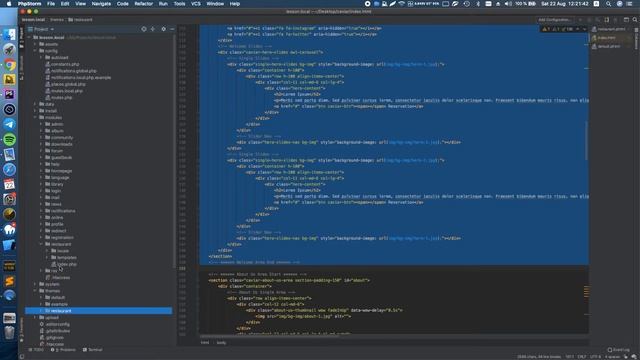Click the Bluetooth icon in menu bar
640x360 pixels.
[478, 4]
